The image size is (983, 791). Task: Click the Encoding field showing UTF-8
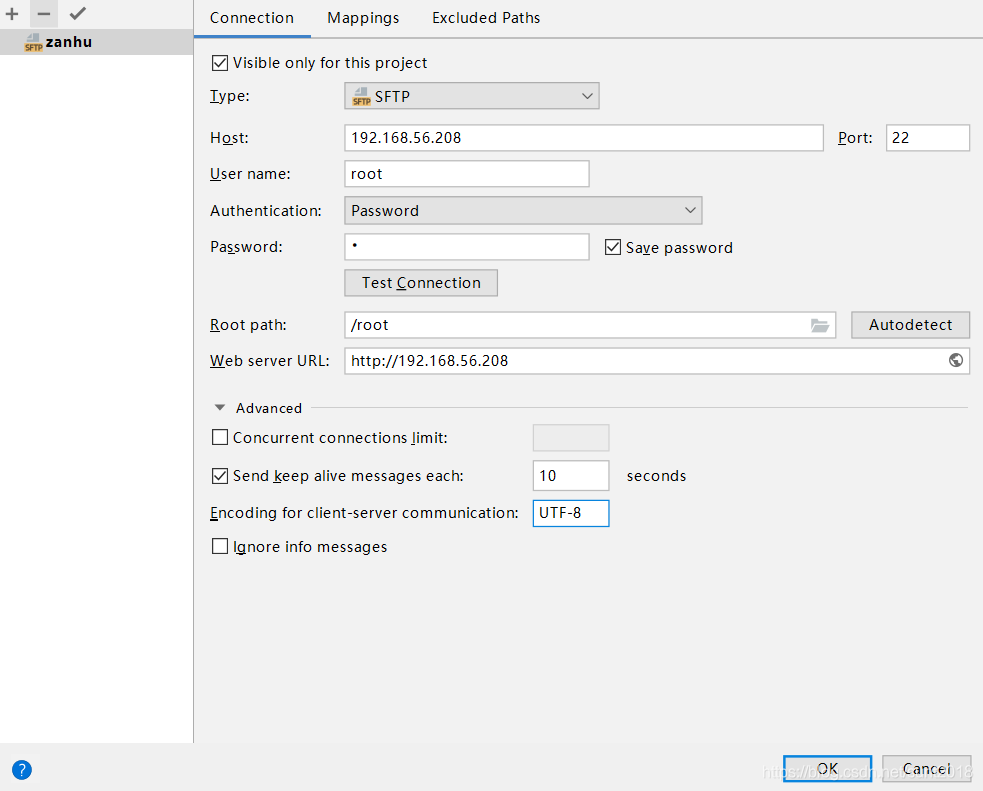tap(570, 513)
